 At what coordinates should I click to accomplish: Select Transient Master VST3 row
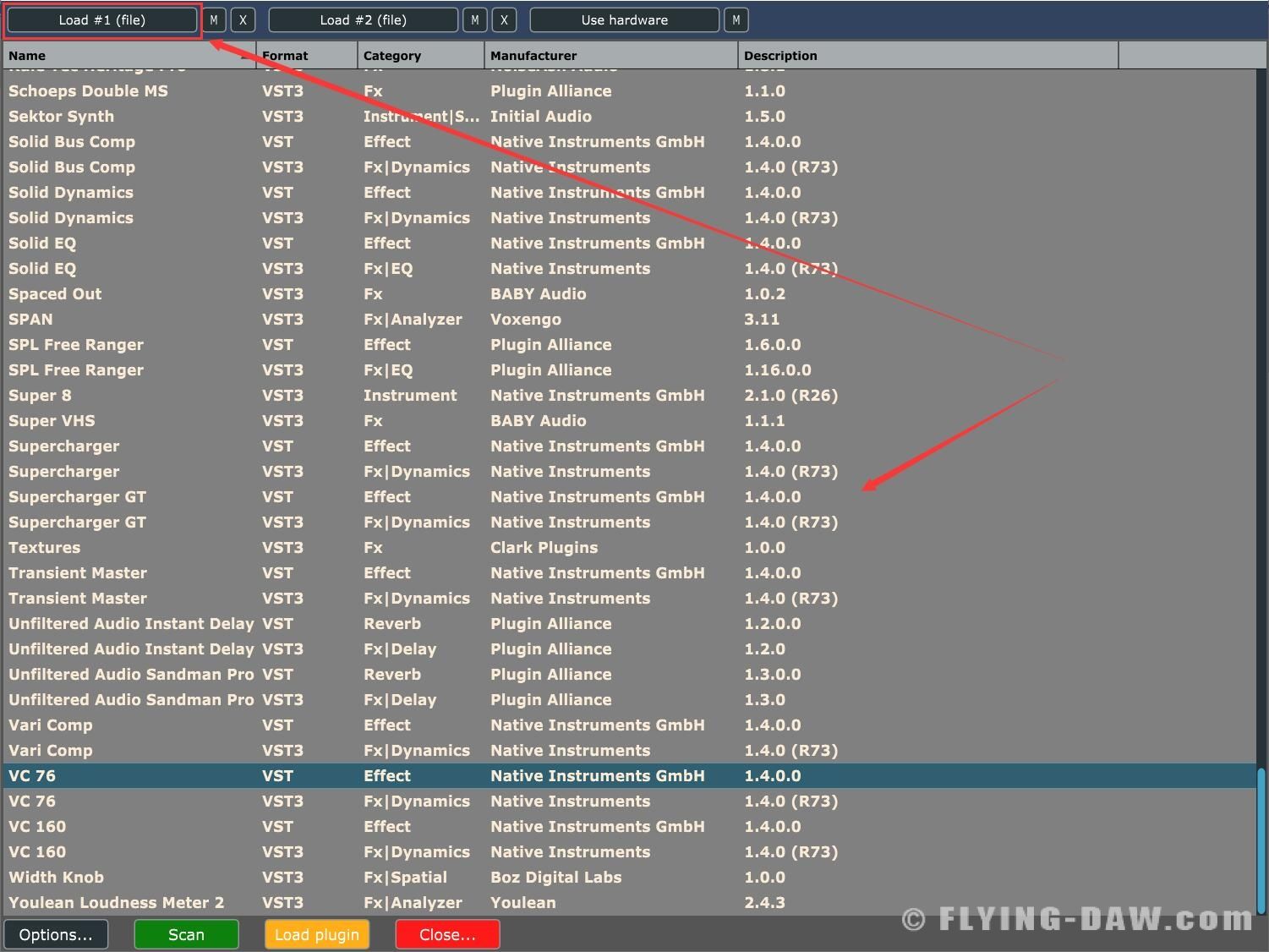(x=629, y=599)
